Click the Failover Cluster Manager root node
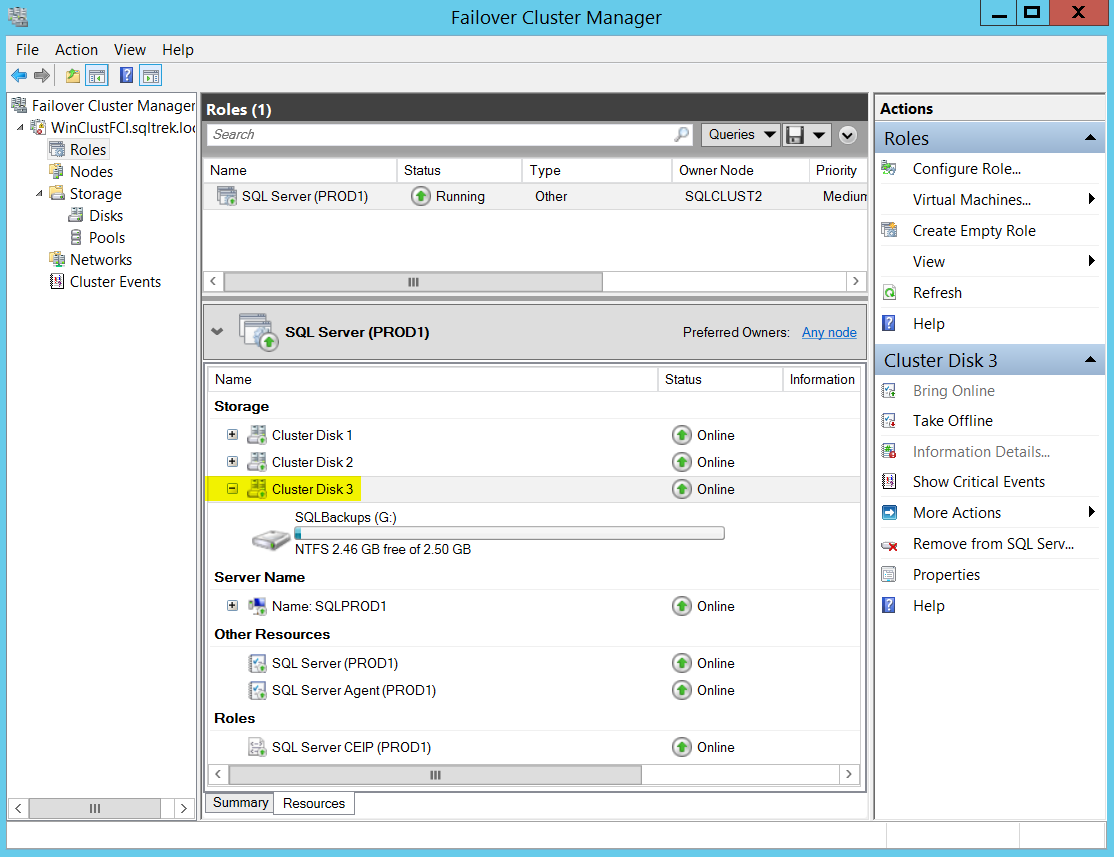 (x=113, y=106)
